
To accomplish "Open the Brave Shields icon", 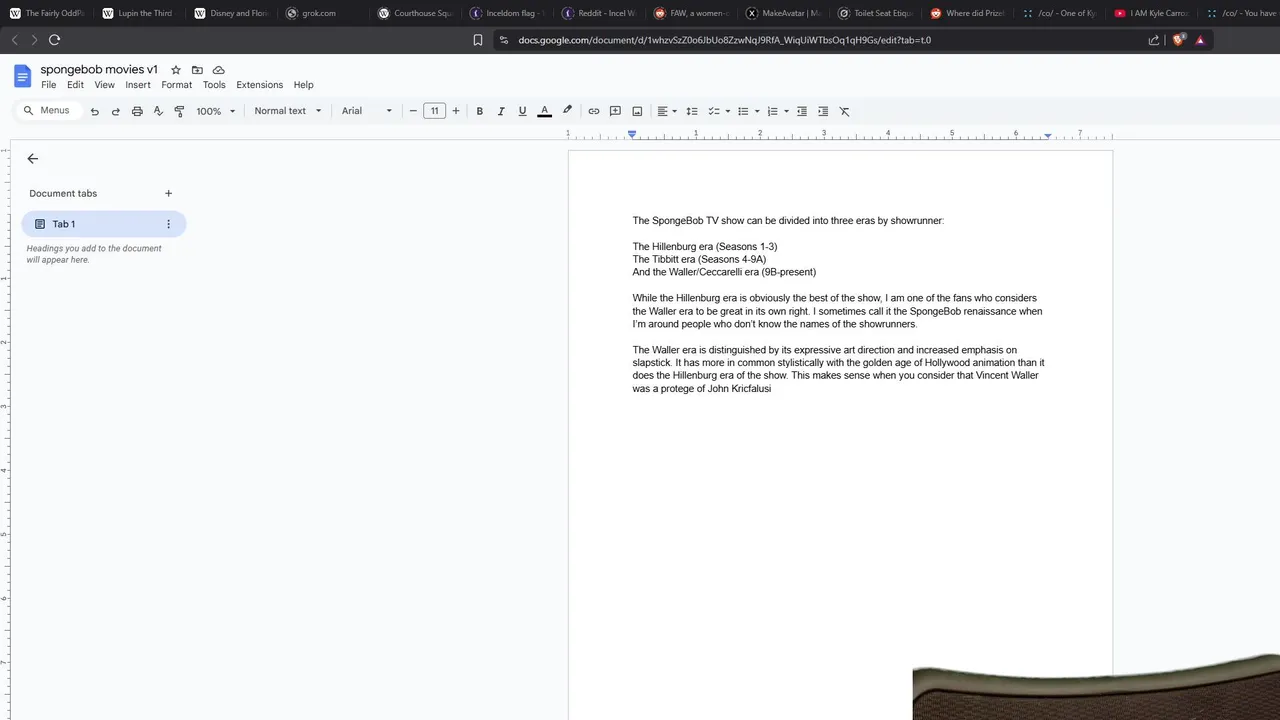I will [1178, 40].
